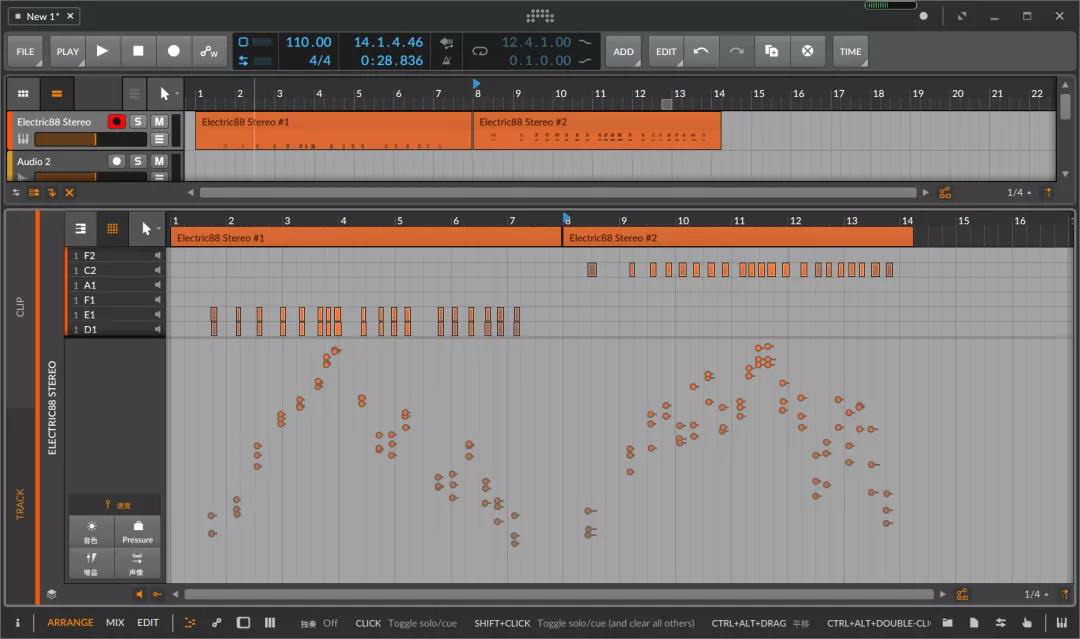The height and width of the screenshot is (639, 1080).
Task: Toggle automation write mode icon
Action: click(209, 51)
